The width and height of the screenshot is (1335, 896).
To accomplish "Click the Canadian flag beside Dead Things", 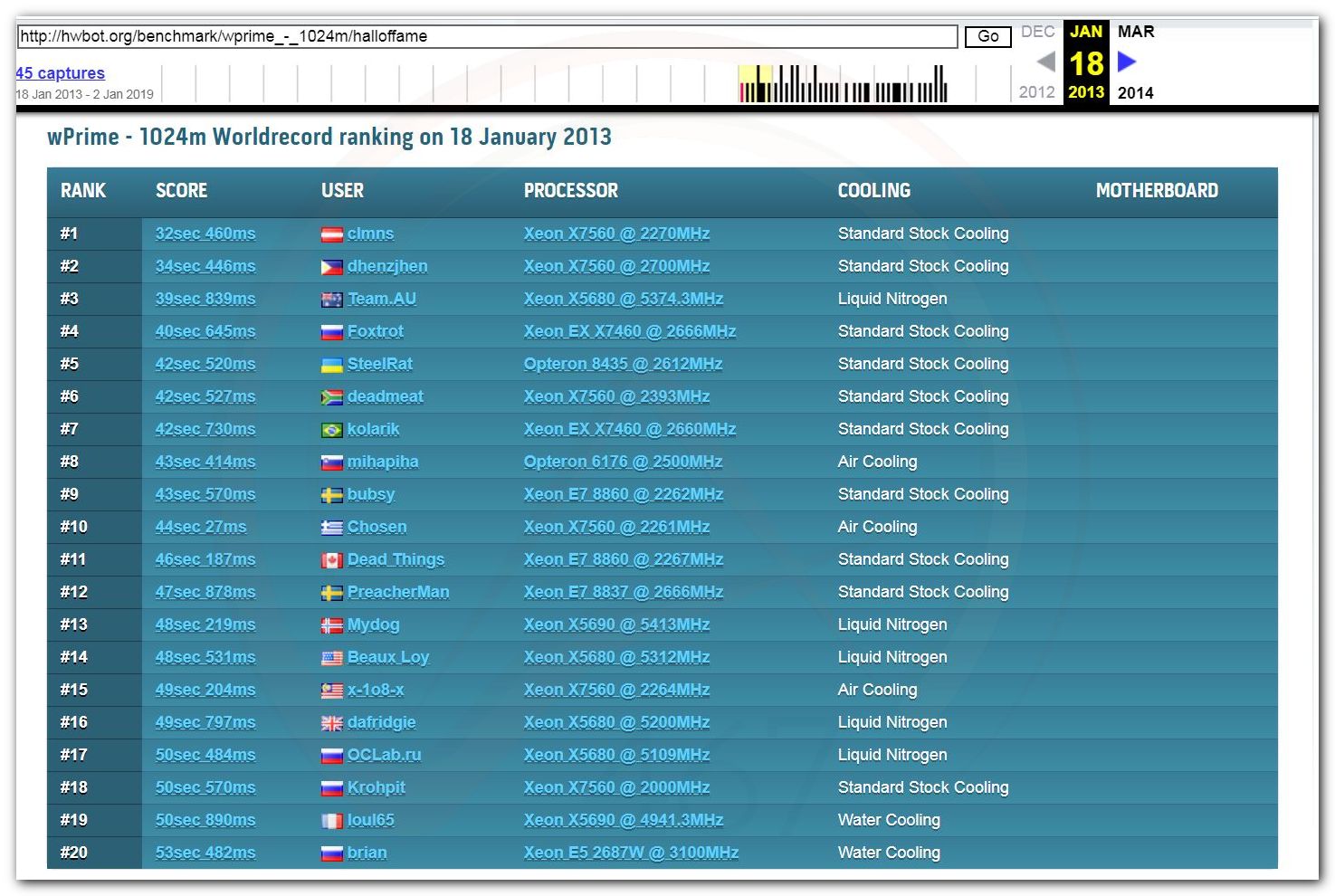I will tap(331, 560).
